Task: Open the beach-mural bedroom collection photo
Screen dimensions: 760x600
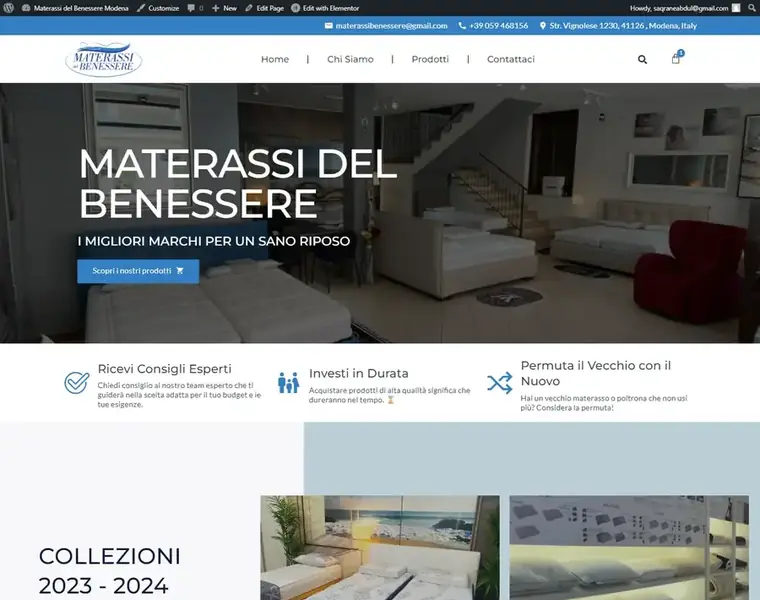Action: coord(380,548)
